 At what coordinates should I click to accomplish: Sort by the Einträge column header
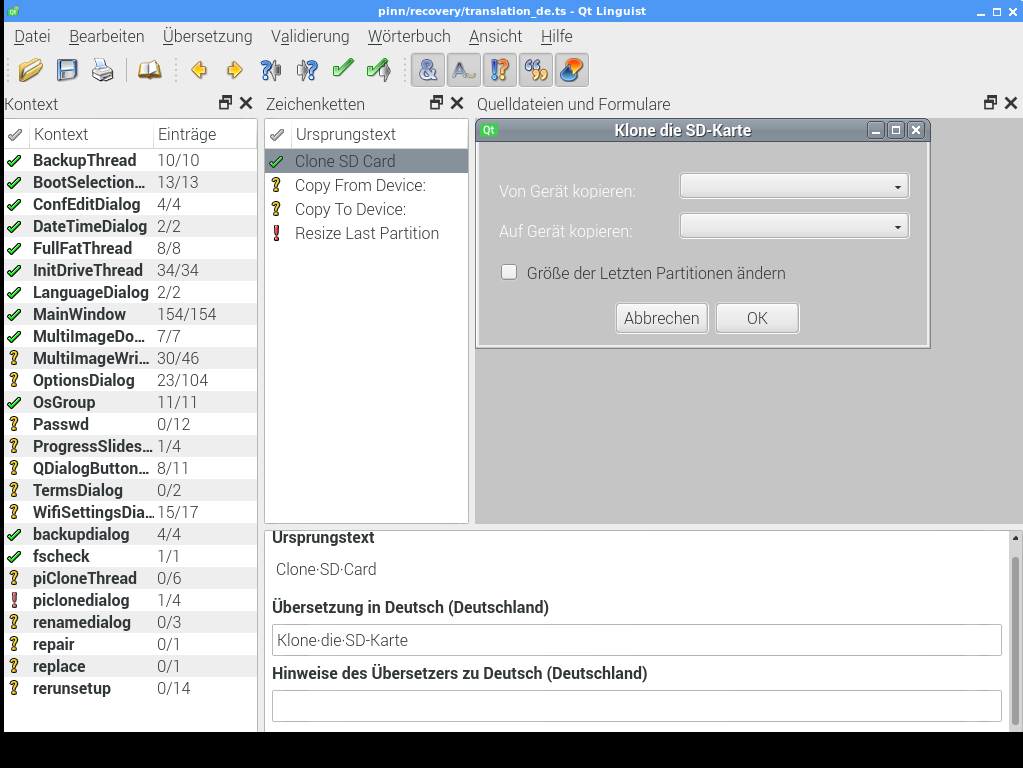coord(205,134)
